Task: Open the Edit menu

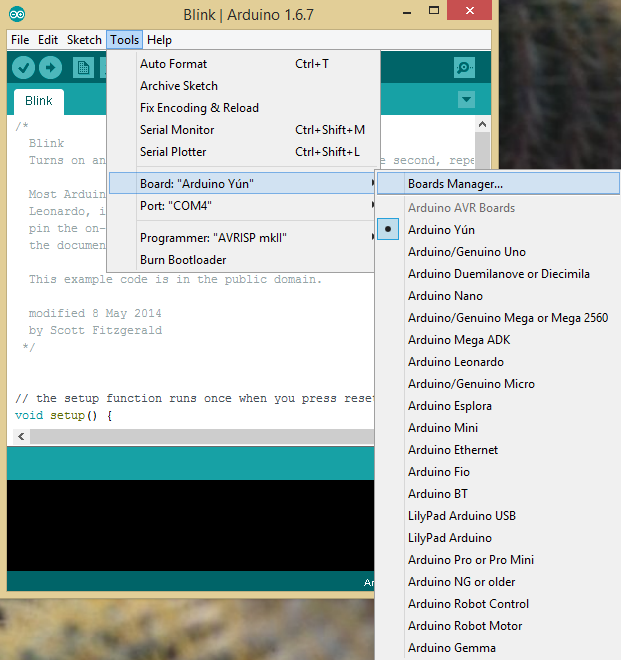Action: pos(48,40)
